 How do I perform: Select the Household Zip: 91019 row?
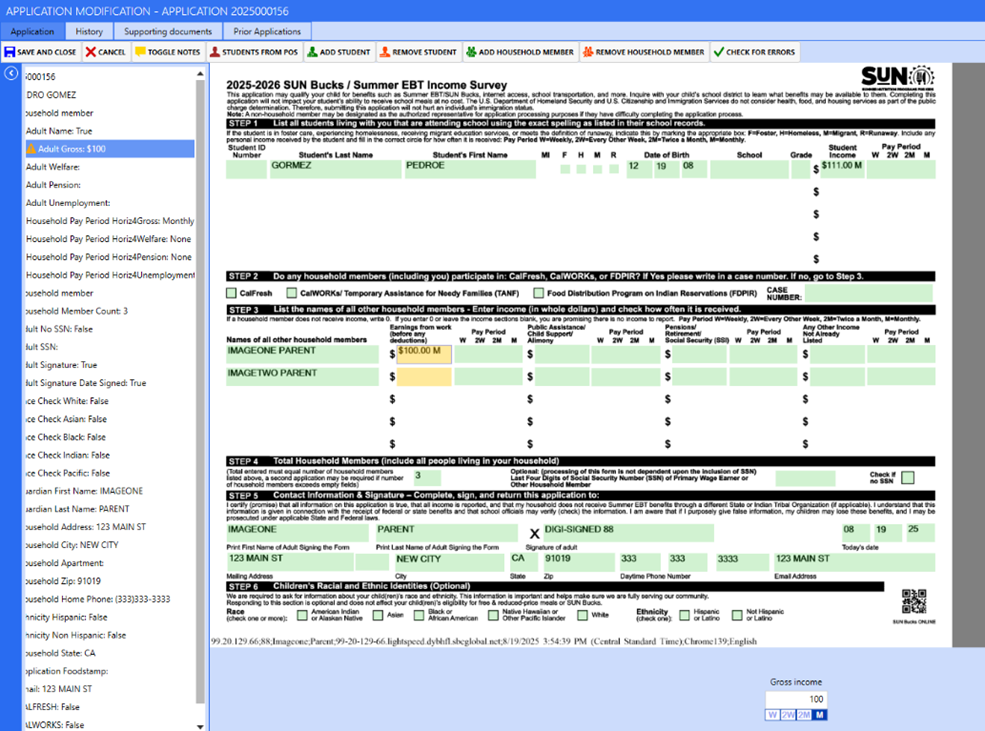click(x=109, y=581)
